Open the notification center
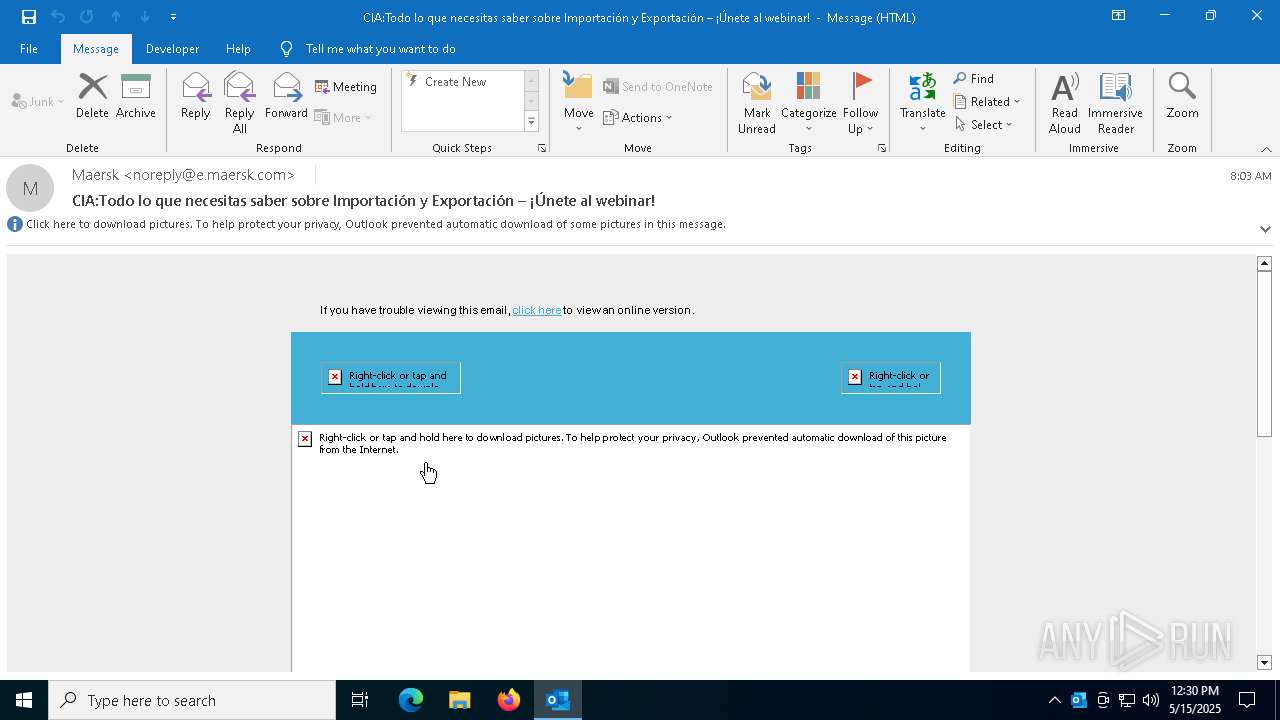Viewport: 1280px width, 720px height. (1247, 700)
